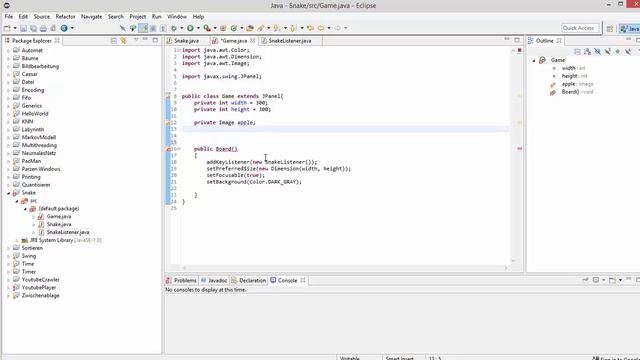Click Open Console icon in Console panel
640x360 pixels.
tap(612, 280)
